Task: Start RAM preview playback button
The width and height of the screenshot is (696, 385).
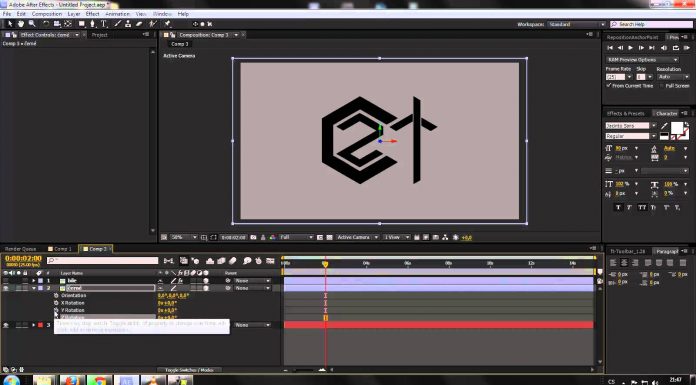Action: point(687,48)
